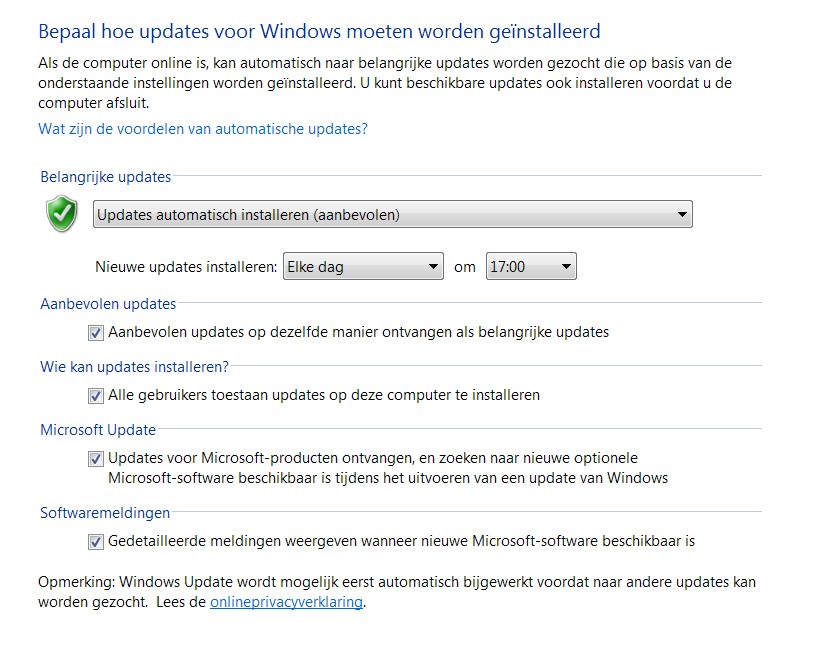Viewport: 817px width, 660px height.
Task: Click the green shield checkmark icon
Action: tap(62, 214)
